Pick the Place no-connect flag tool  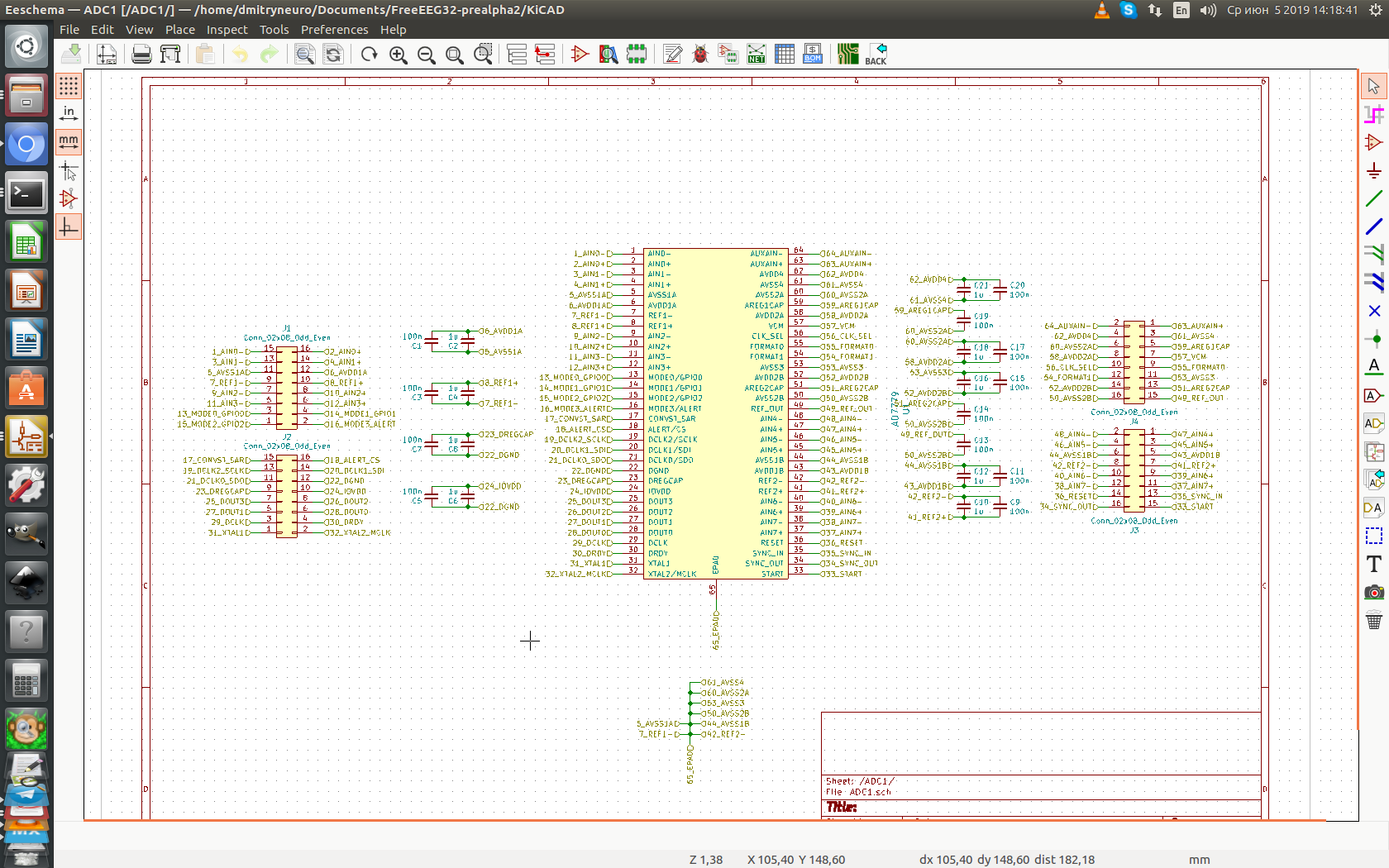click(x=1373, y=311)
